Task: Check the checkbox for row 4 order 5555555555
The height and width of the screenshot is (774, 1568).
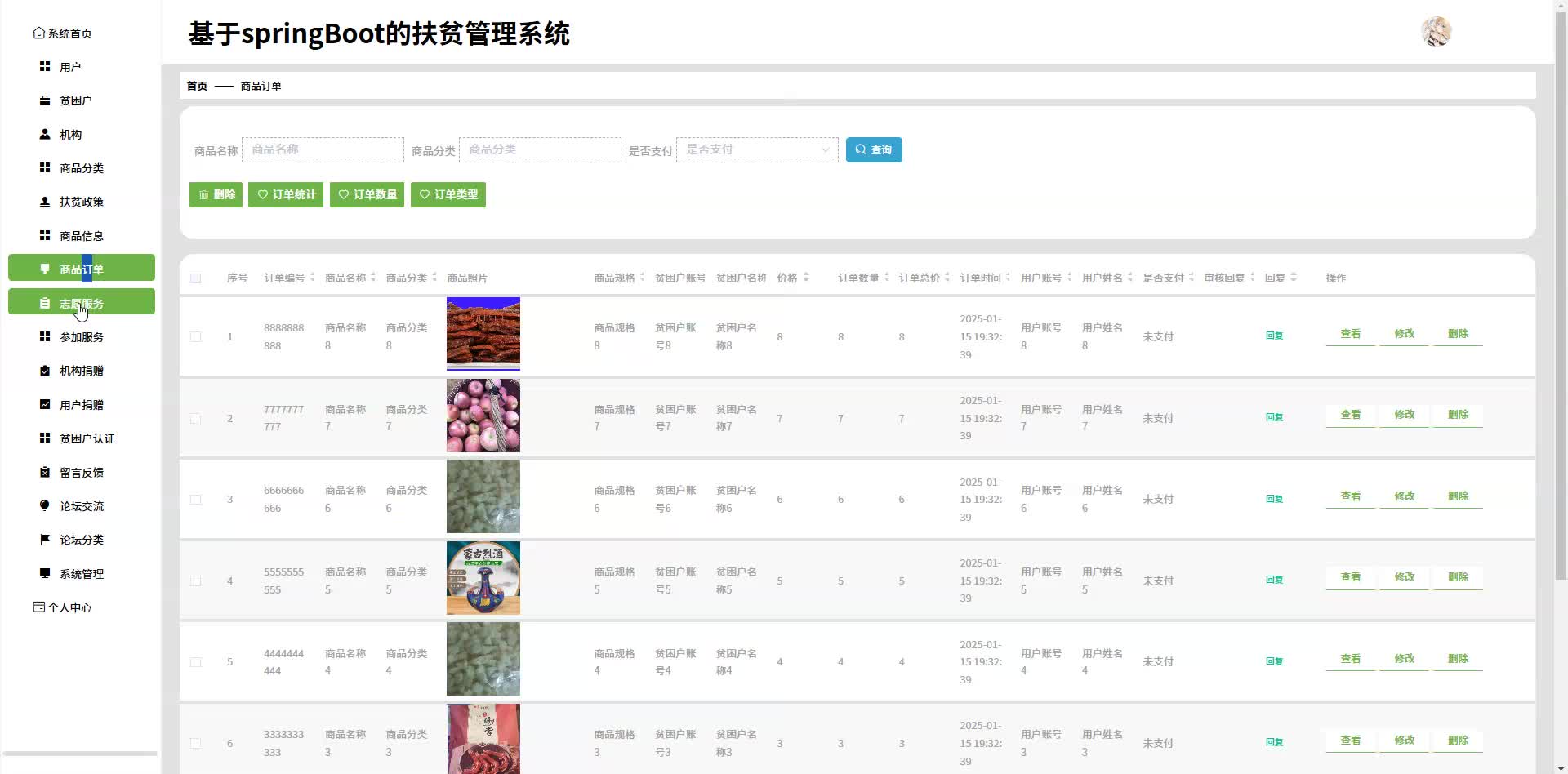Action: pos(195,580)
